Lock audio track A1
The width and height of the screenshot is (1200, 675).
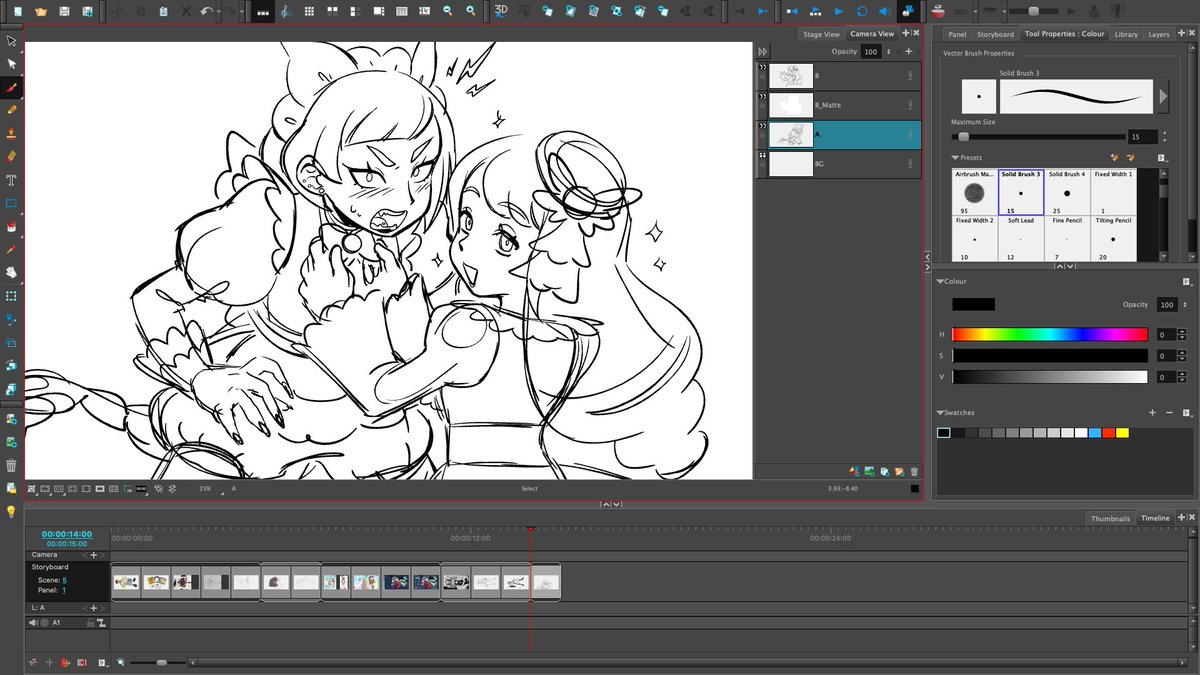90,622
